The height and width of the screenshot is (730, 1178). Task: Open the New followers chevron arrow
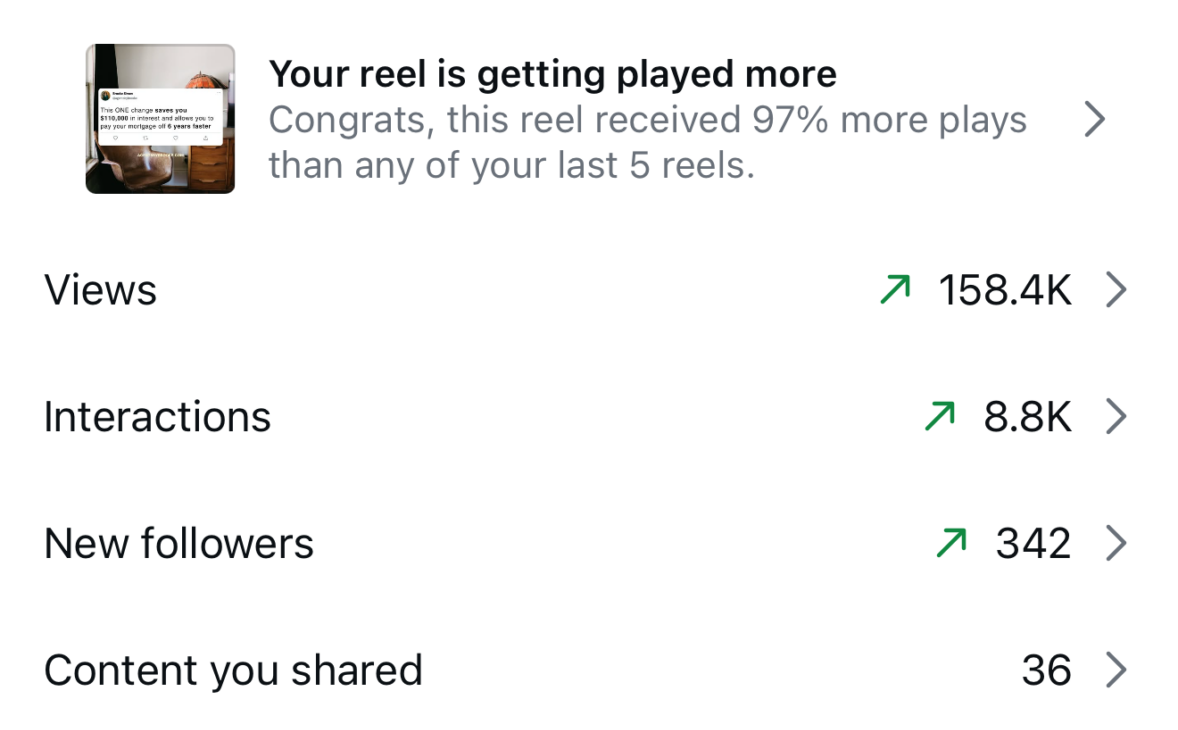pos(1116,544)
